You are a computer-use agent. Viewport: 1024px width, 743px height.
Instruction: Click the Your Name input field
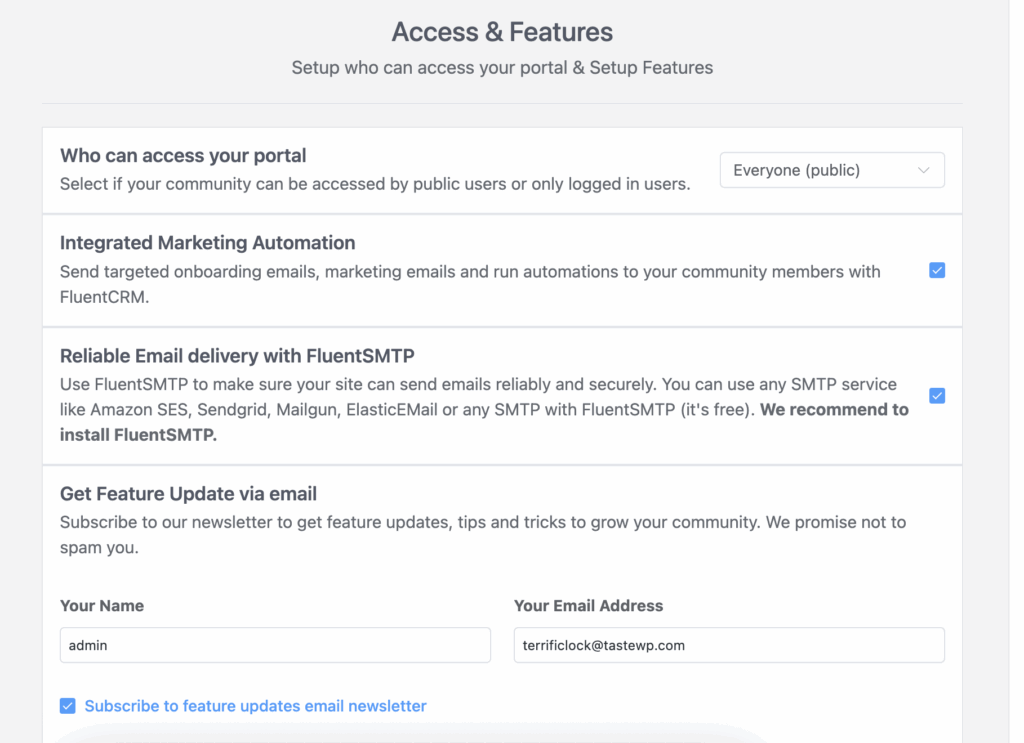click(x=275, y=645)
